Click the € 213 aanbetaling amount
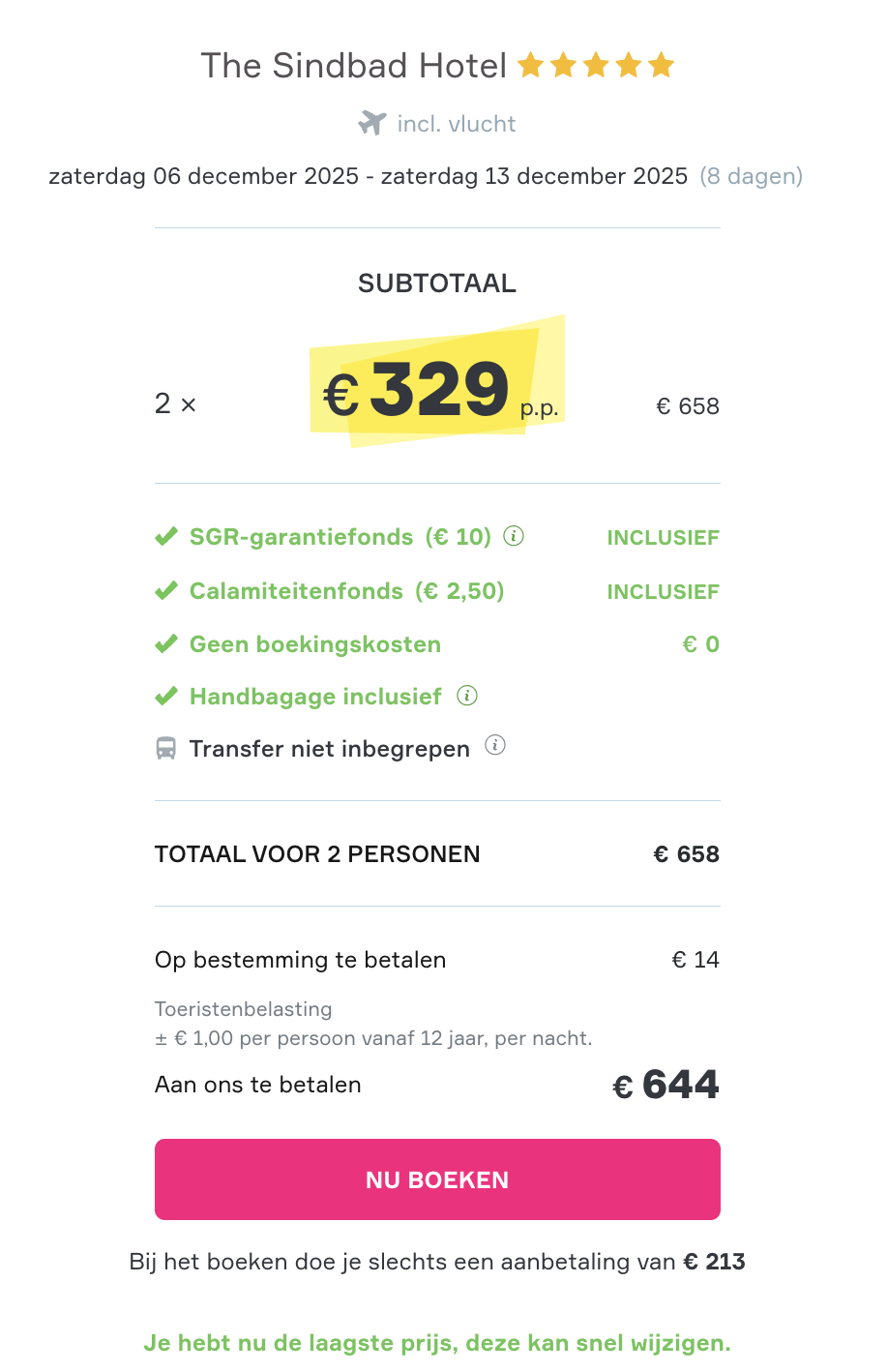 click(x=715, y=1262)
